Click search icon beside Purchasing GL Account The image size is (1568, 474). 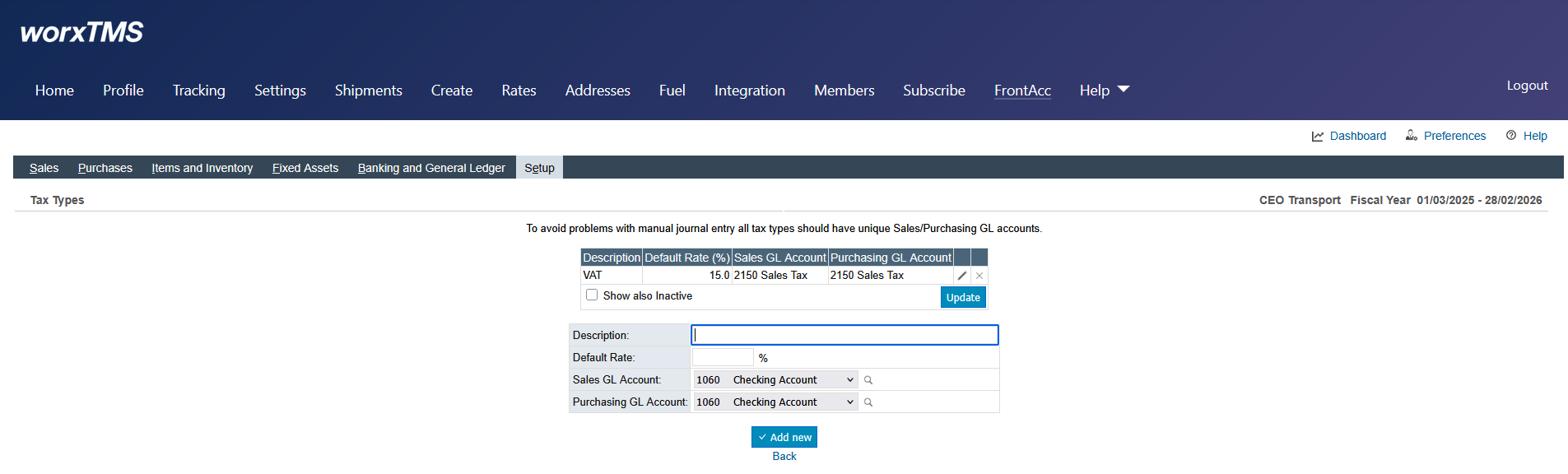(x=868, y=402)
